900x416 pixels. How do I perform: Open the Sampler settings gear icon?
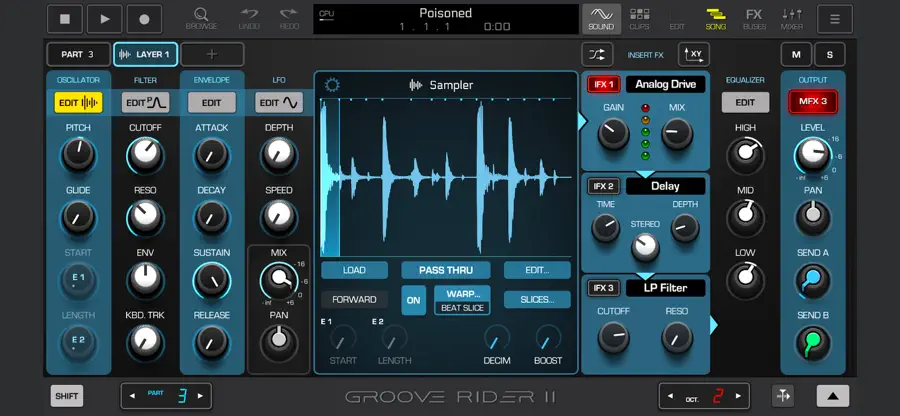click(x=332, y=85)
